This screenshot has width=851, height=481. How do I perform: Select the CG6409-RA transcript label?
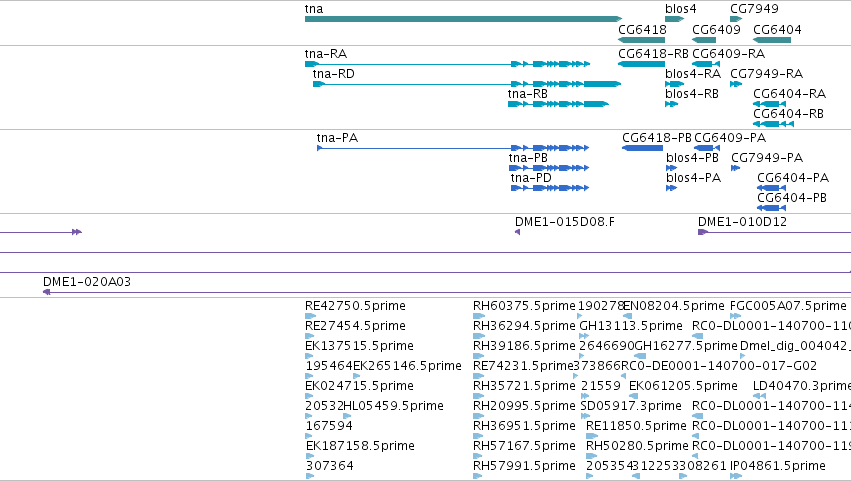tap(729, 54)
